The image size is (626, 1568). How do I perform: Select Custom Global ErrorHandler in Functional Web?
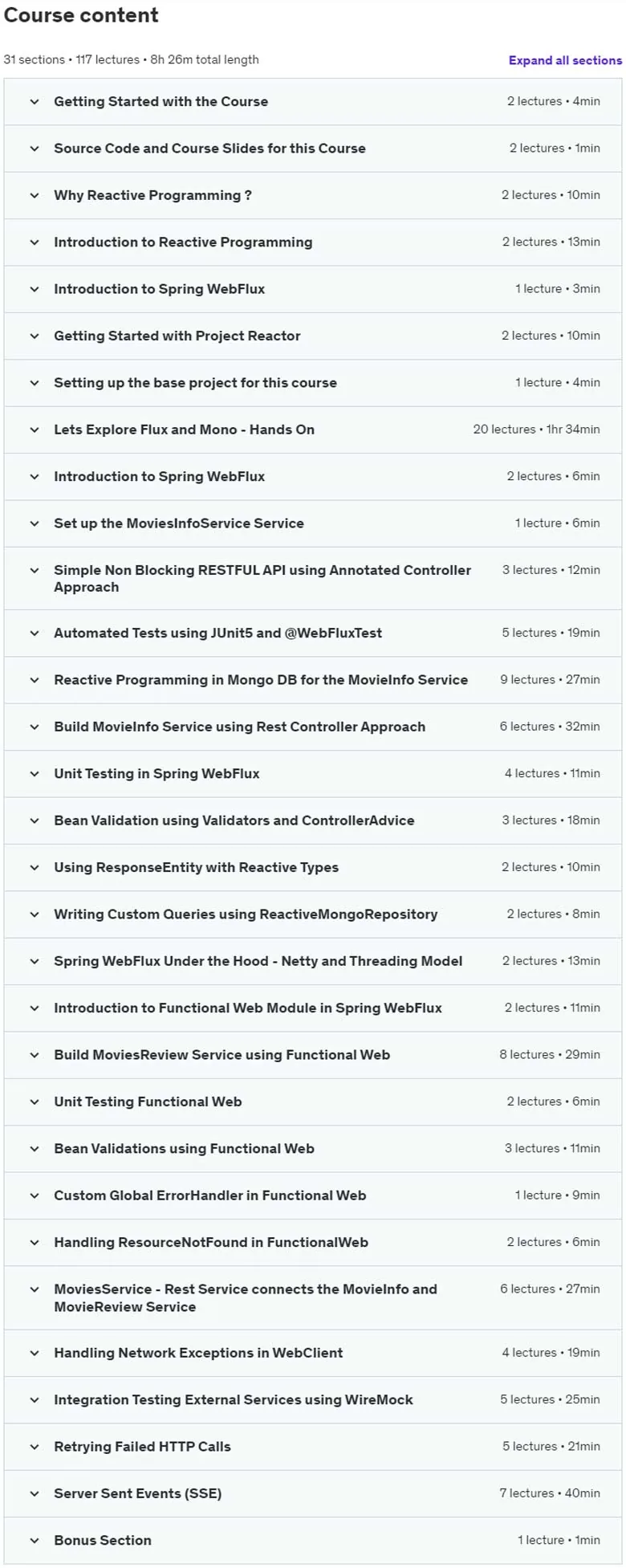coord(210,1195)
